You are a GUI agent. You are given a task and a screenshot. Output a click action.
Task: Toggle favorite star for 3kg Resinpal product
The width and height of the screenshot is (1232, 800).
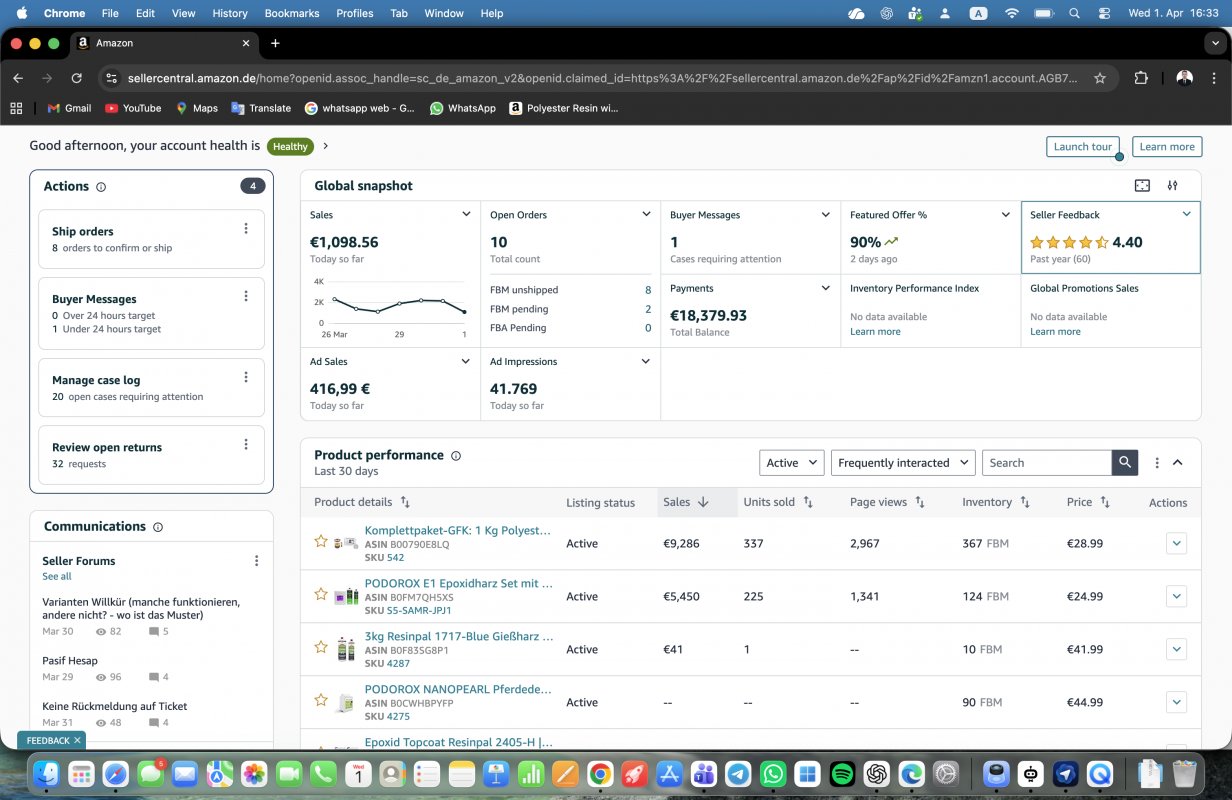pos(321,647)
